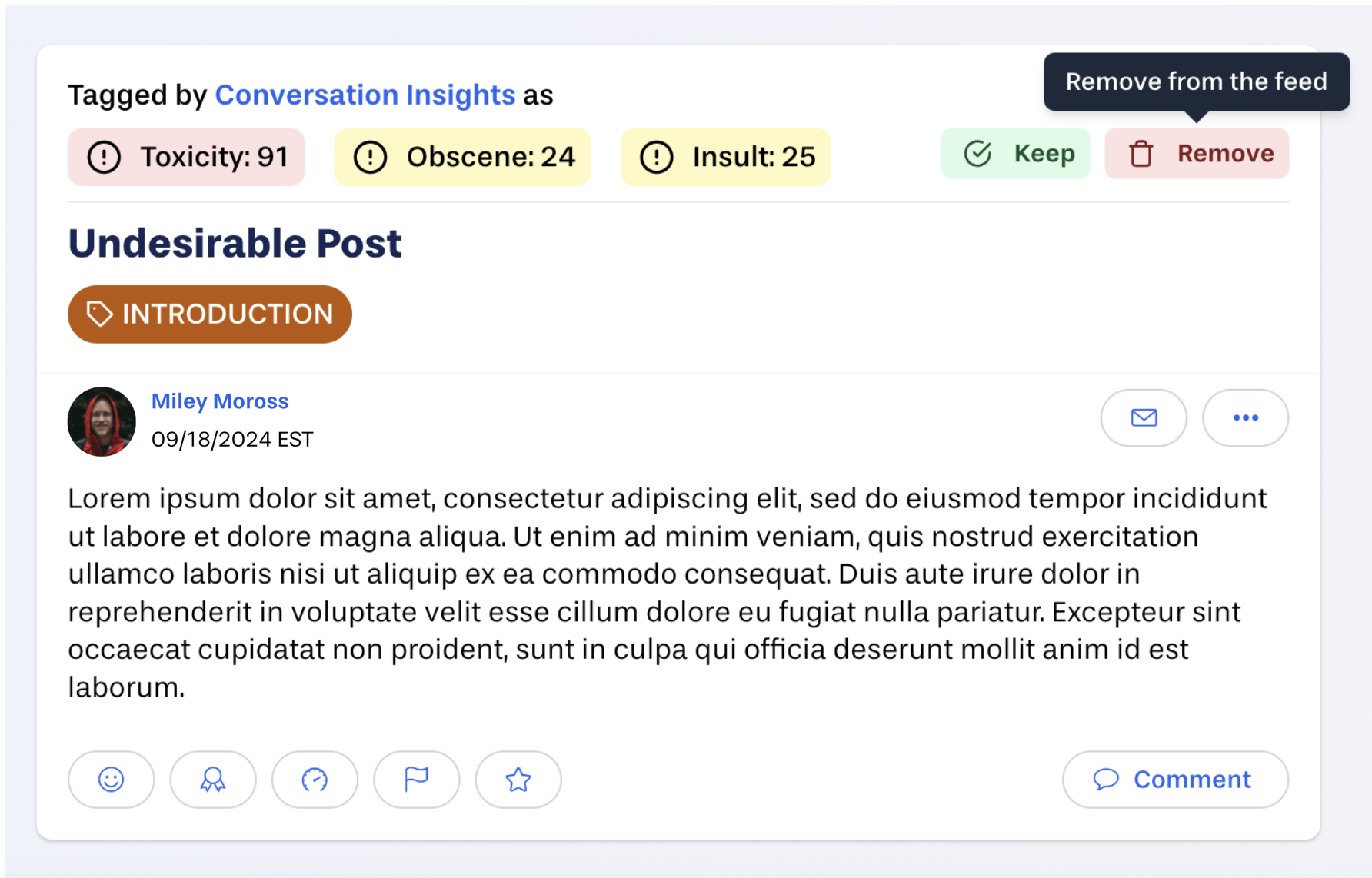Open the envelope message icon
The height and width of the screenshot is (878, 1372).
pyautogui.click(x=1144, y=417)
